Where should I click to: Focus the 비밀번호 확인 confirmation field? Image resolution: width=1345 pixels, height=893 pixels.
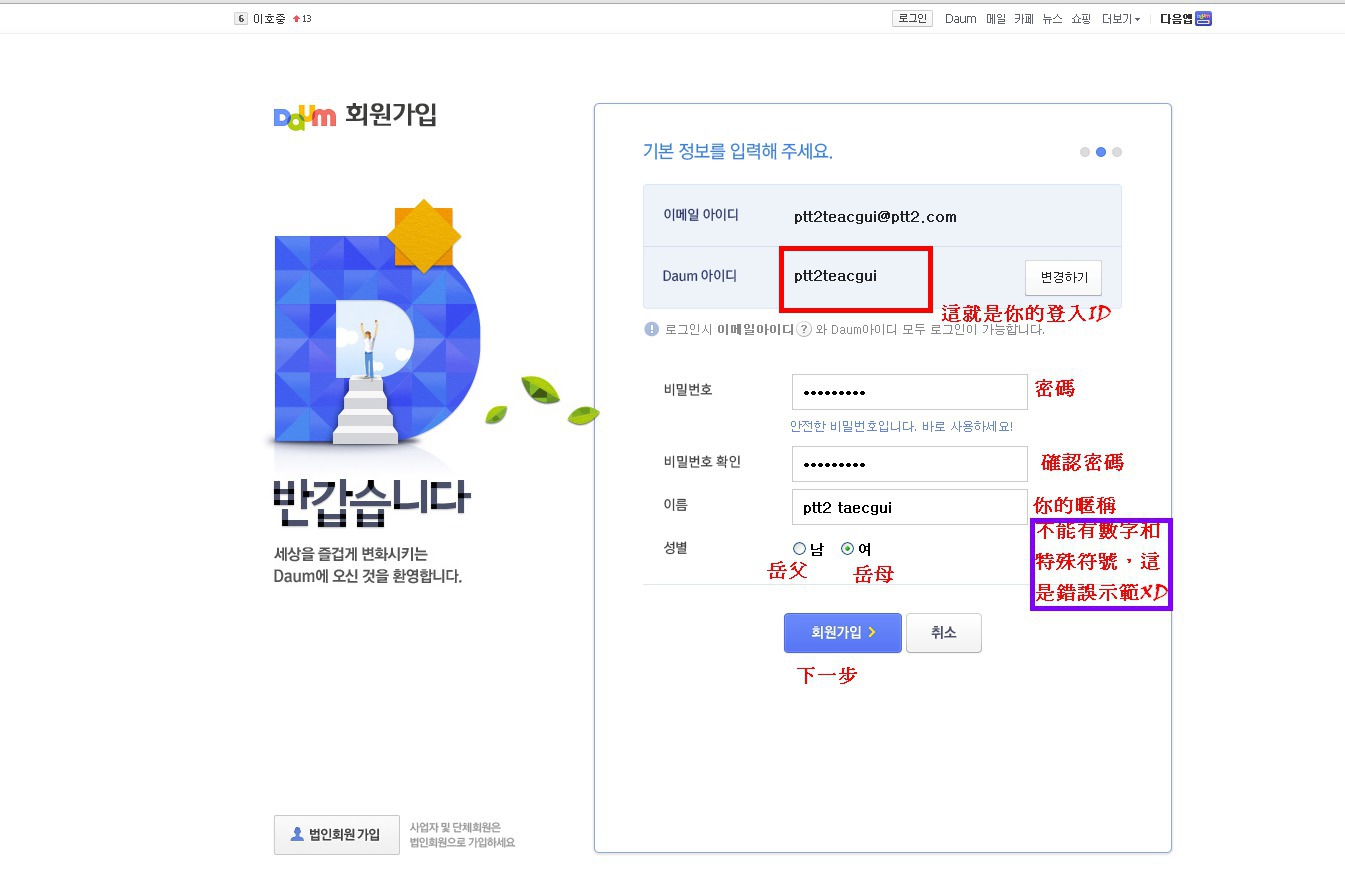pos(909,464)
